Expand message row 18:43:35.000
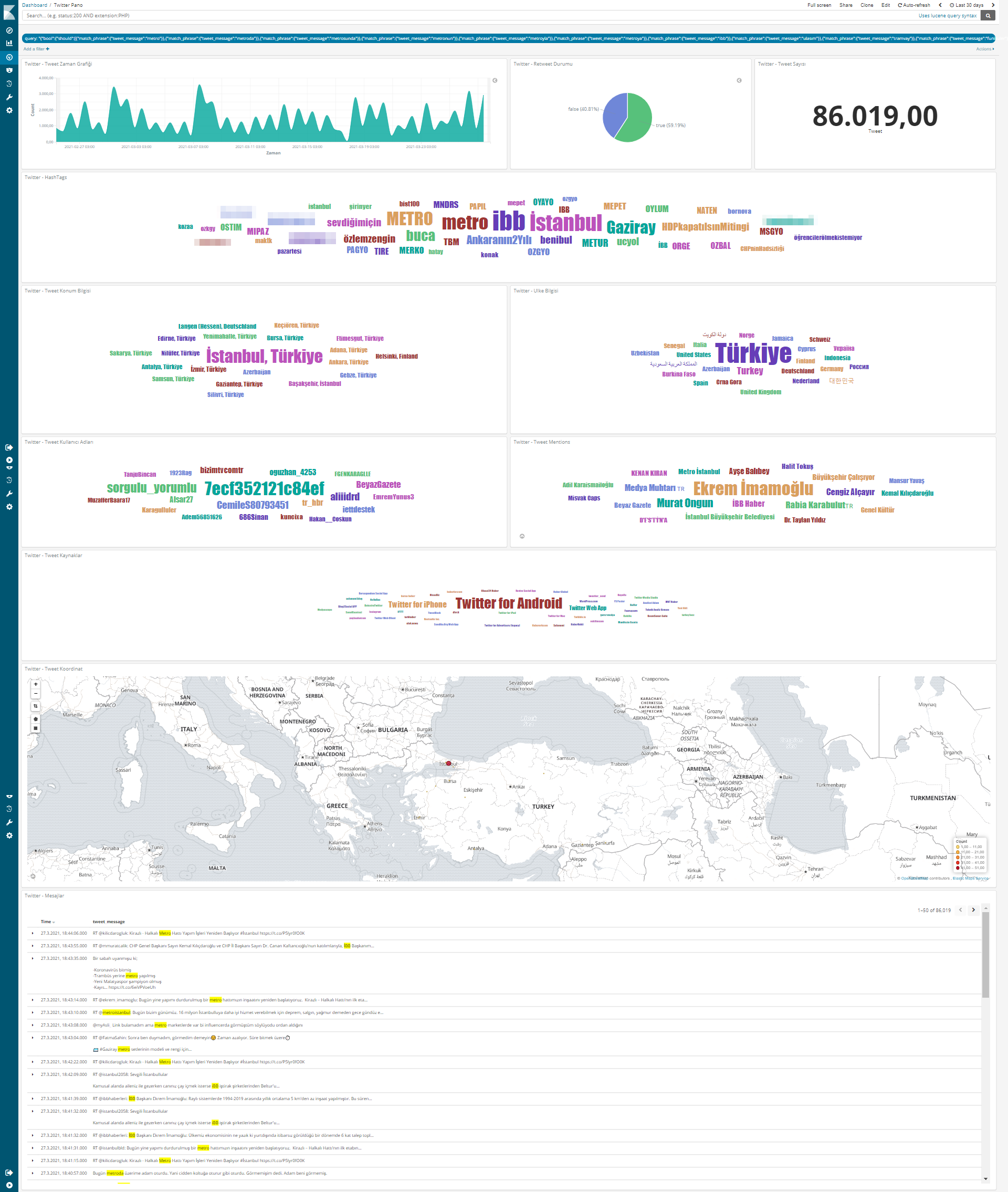The image size is (1008, 1192). coord(33,958)
